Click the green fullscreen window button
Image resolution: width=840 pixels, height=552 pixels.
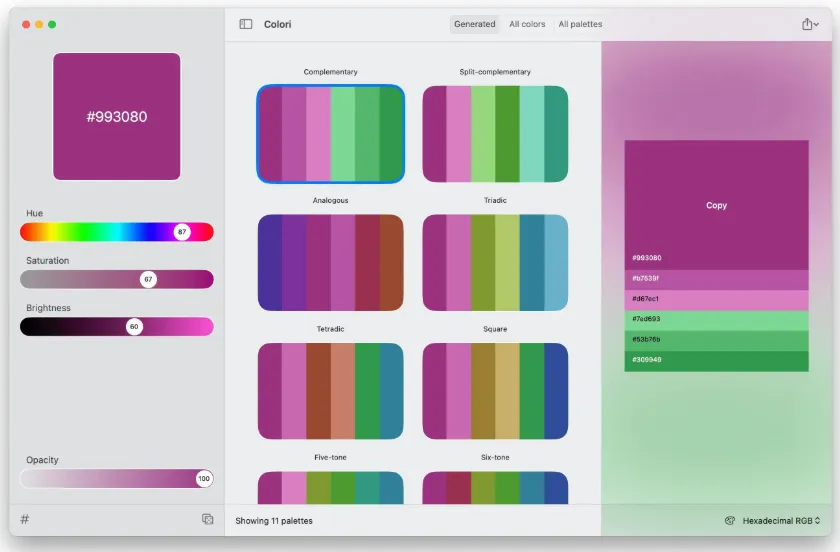(52, 24)
